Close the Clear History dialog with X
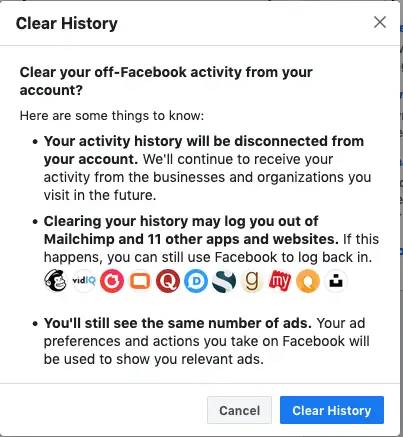The image size is (403, 437). pos(380,23)
